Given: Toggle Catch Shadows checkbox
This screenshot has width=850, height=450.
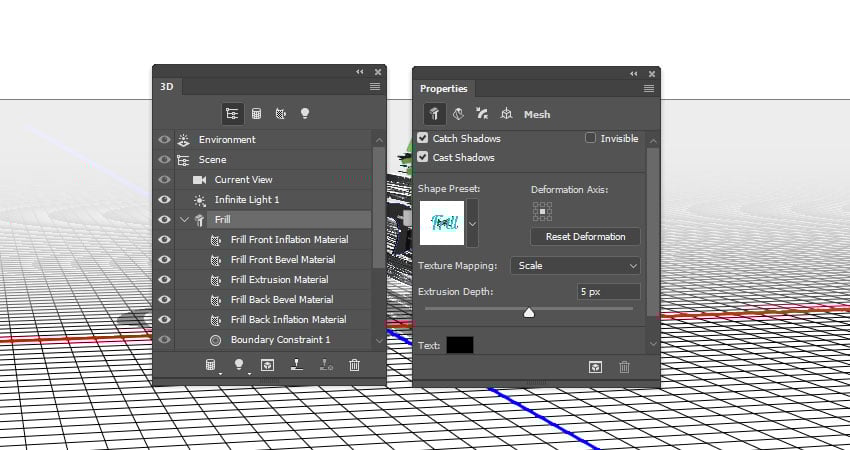Looking at the screenshot, I should tap(423, 138).
